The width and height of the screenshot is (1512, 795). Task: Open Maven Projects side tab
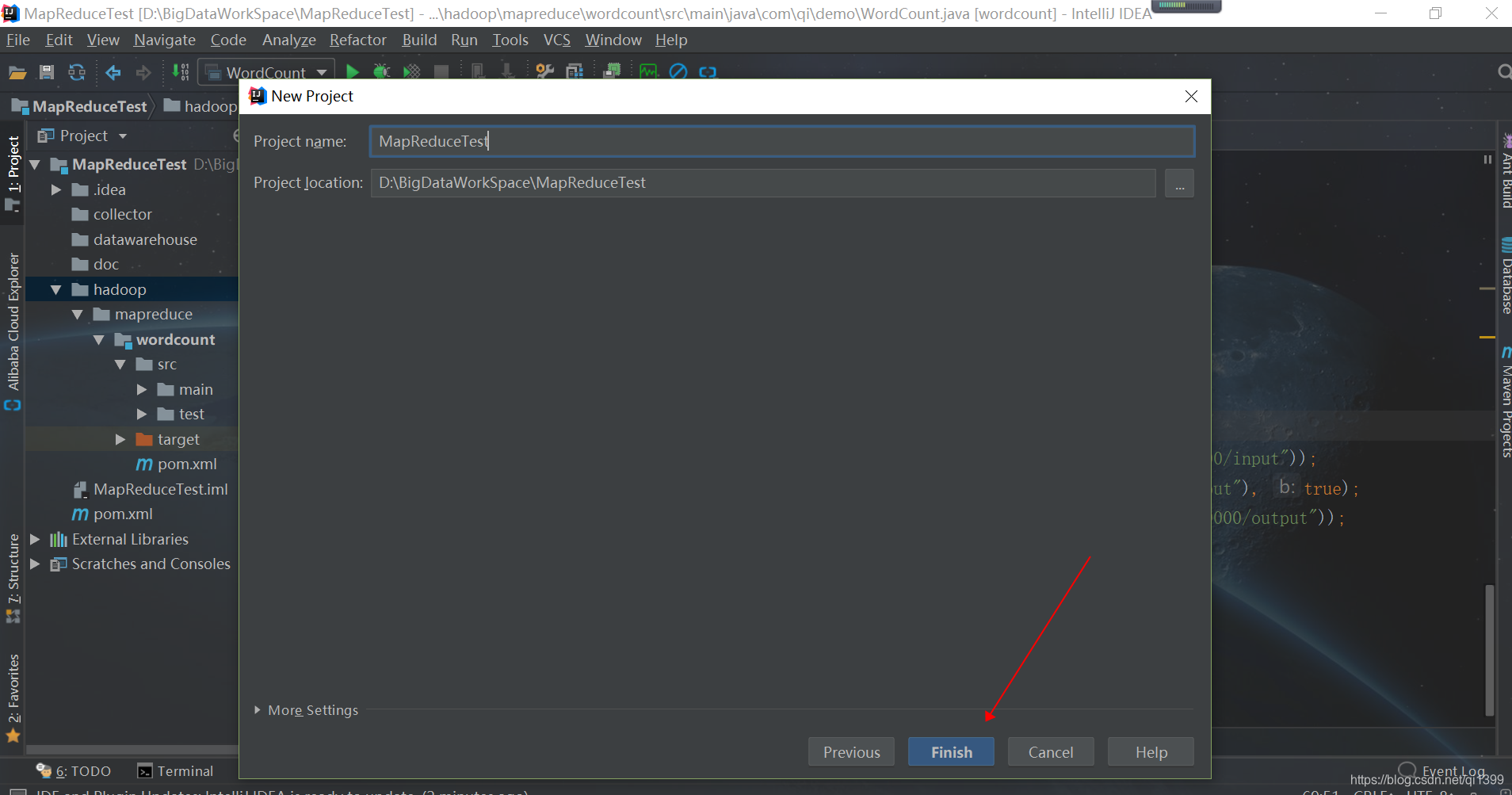pos(1506,402)
